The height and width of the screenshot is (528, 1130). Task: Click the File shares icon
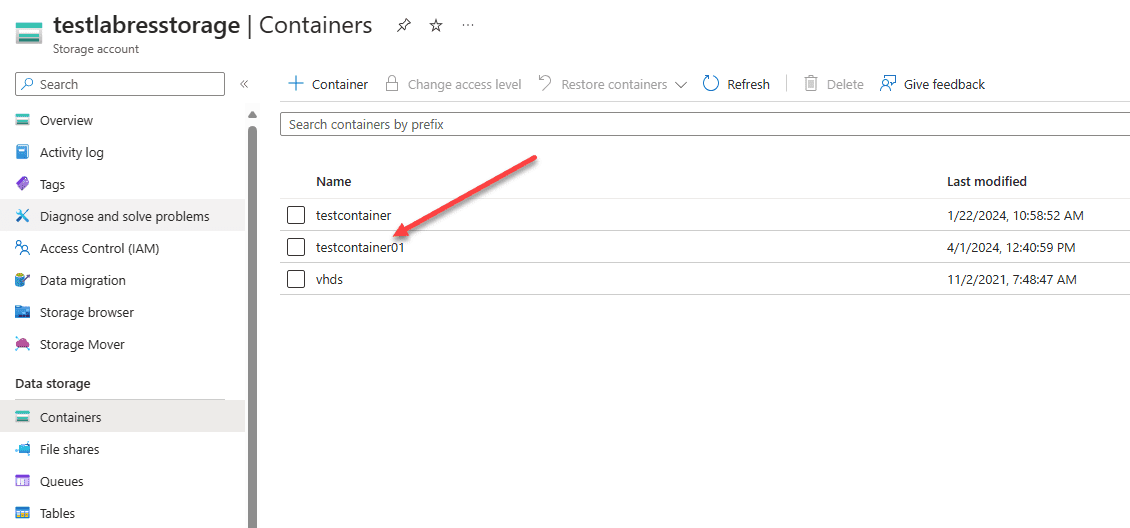tap(22, 449)
